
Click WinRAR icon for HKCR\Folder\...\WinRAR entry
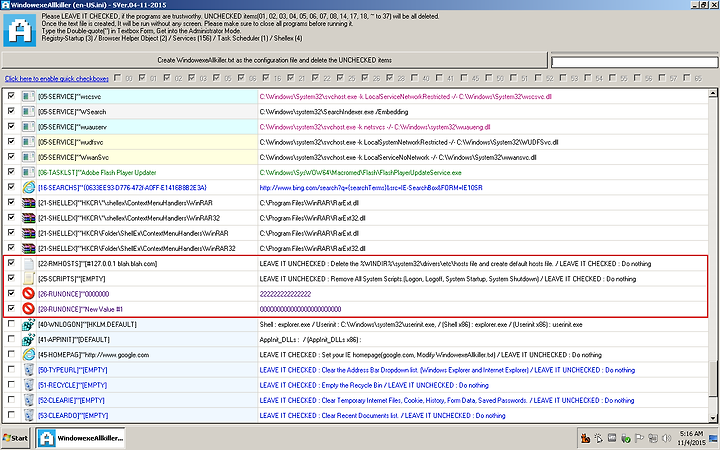point(28,233)
